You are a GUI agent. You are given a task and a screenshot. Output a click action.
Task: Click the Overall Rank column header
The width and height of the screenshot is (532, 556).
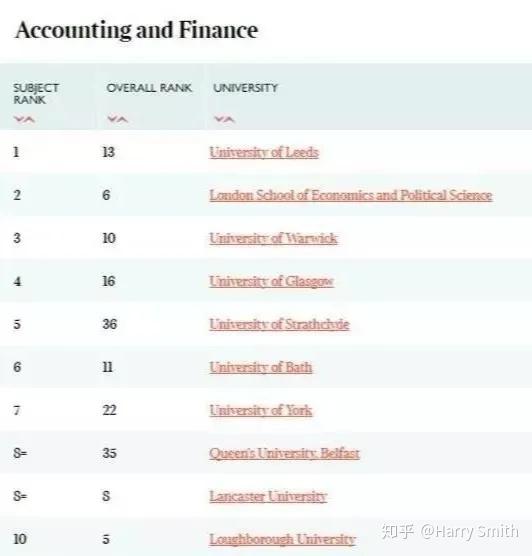(149, 88)
